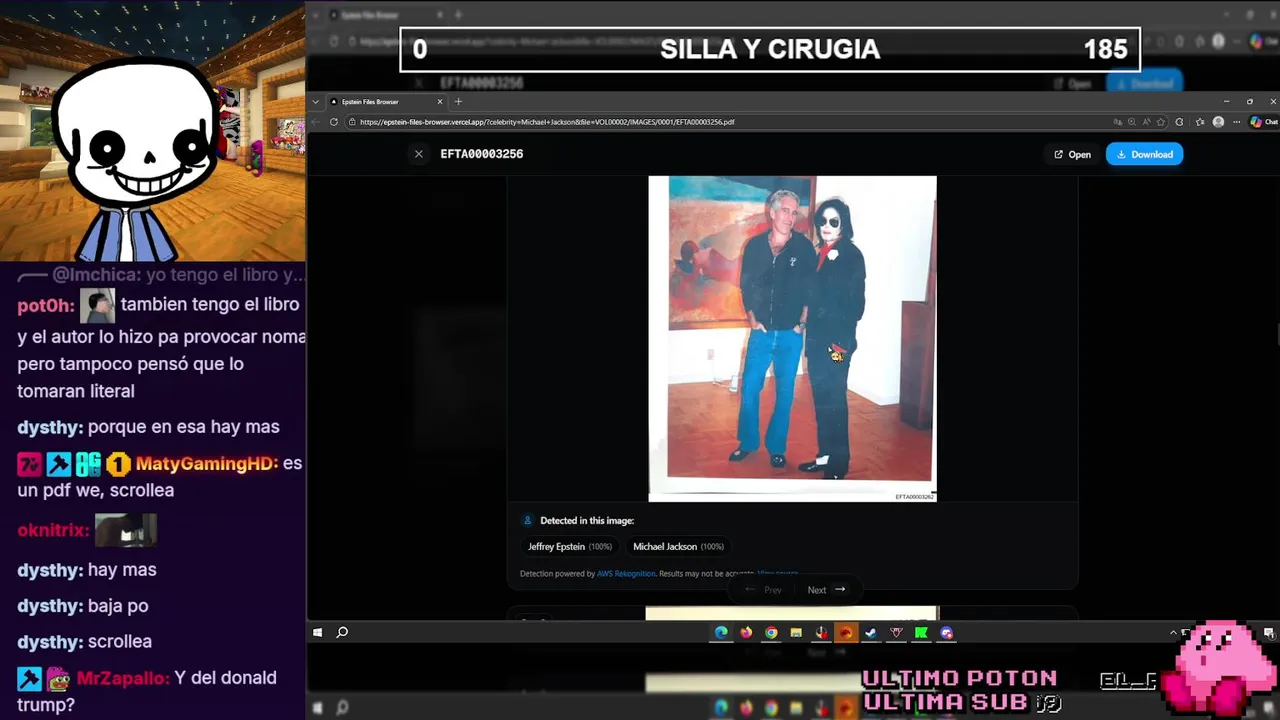
Task: Add this page to favorites star
Action: [1160, 122]
